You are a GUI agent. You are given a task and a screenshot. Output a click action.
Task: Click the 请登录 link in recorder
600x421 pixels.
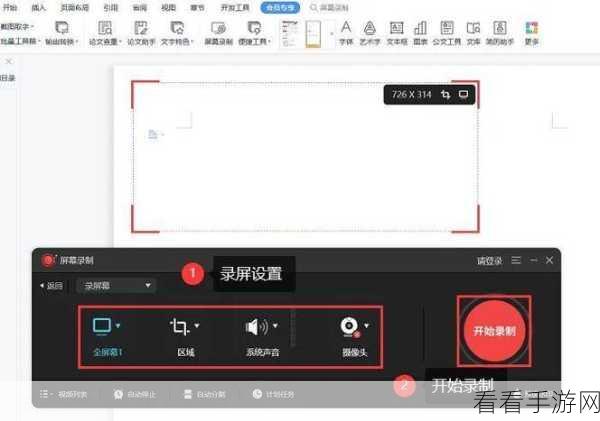click(489, 261)
